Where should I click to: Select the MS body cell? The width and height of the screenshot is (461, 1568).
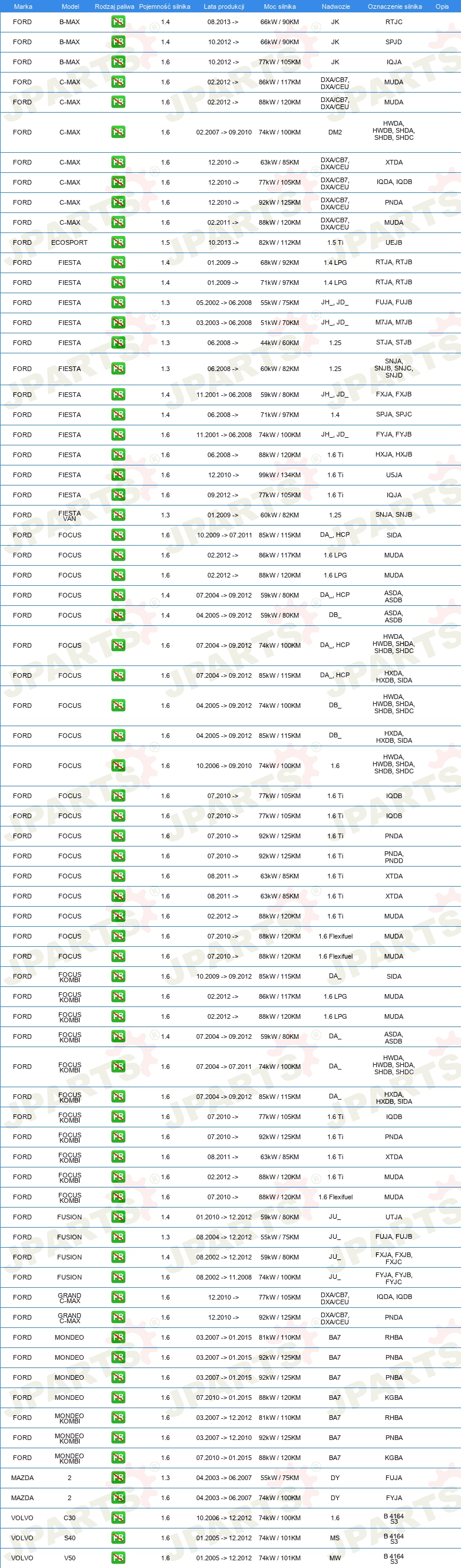(x=335, y=1538)
